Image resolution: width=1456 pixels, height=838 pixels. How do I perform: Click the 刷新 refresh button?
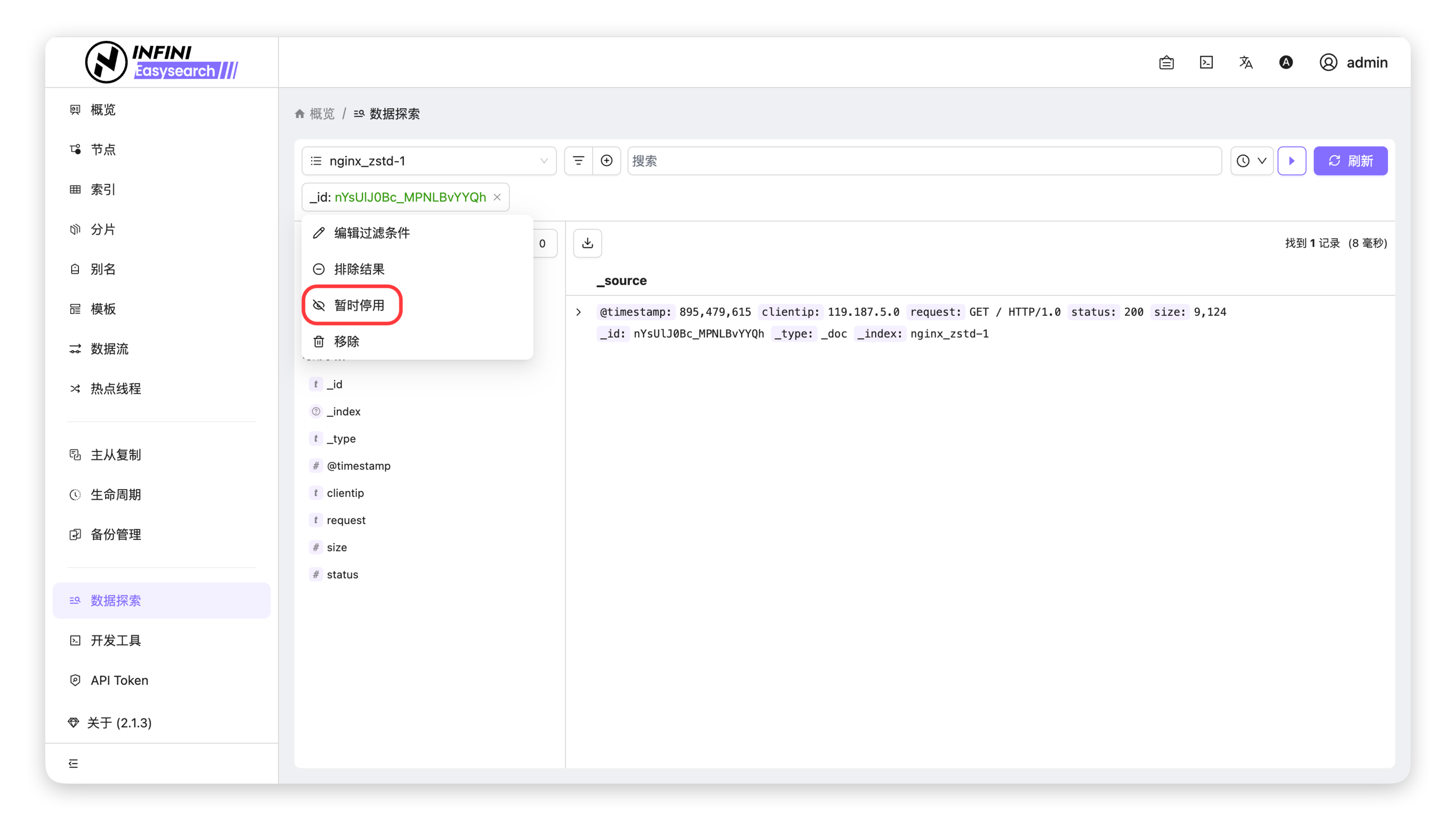click(x=1350, y=160)
